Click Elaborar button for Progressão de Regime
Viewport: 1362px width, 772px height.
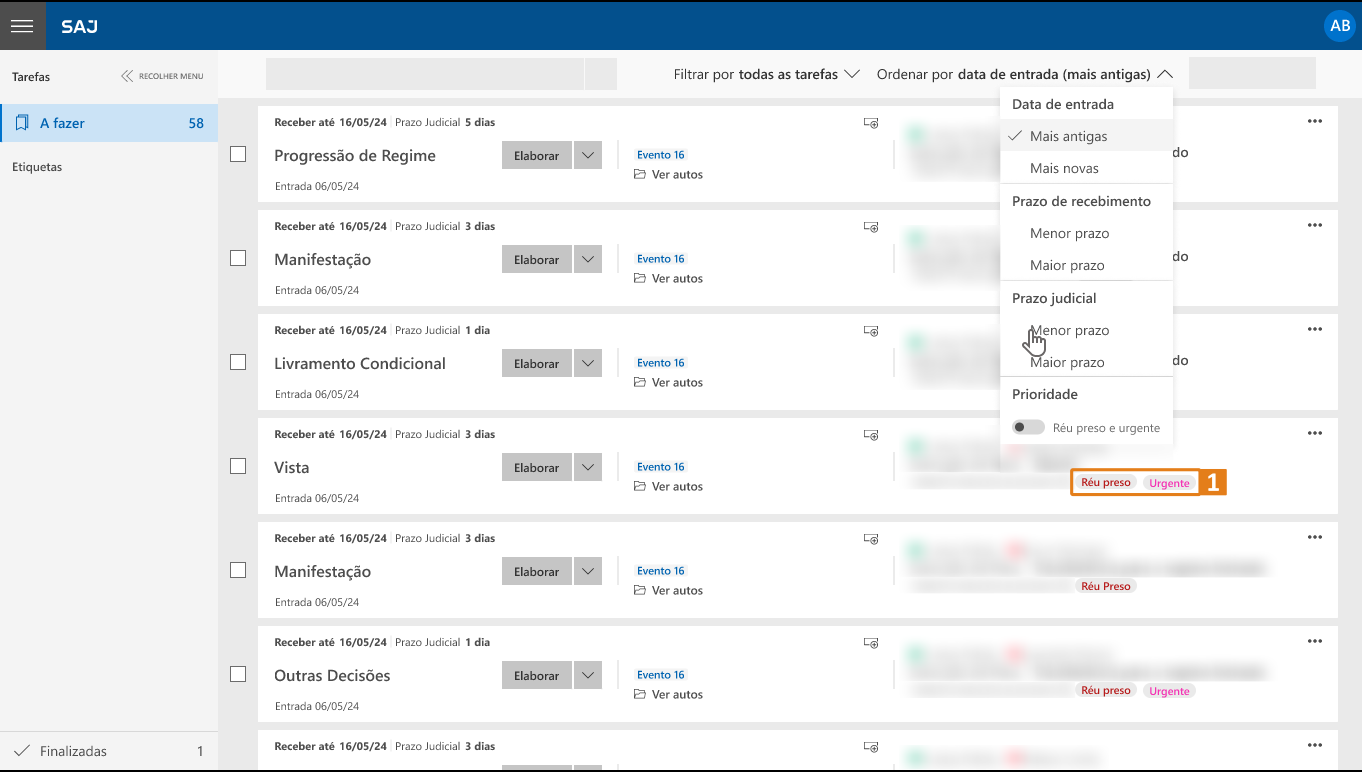click(x=536, y=156)
